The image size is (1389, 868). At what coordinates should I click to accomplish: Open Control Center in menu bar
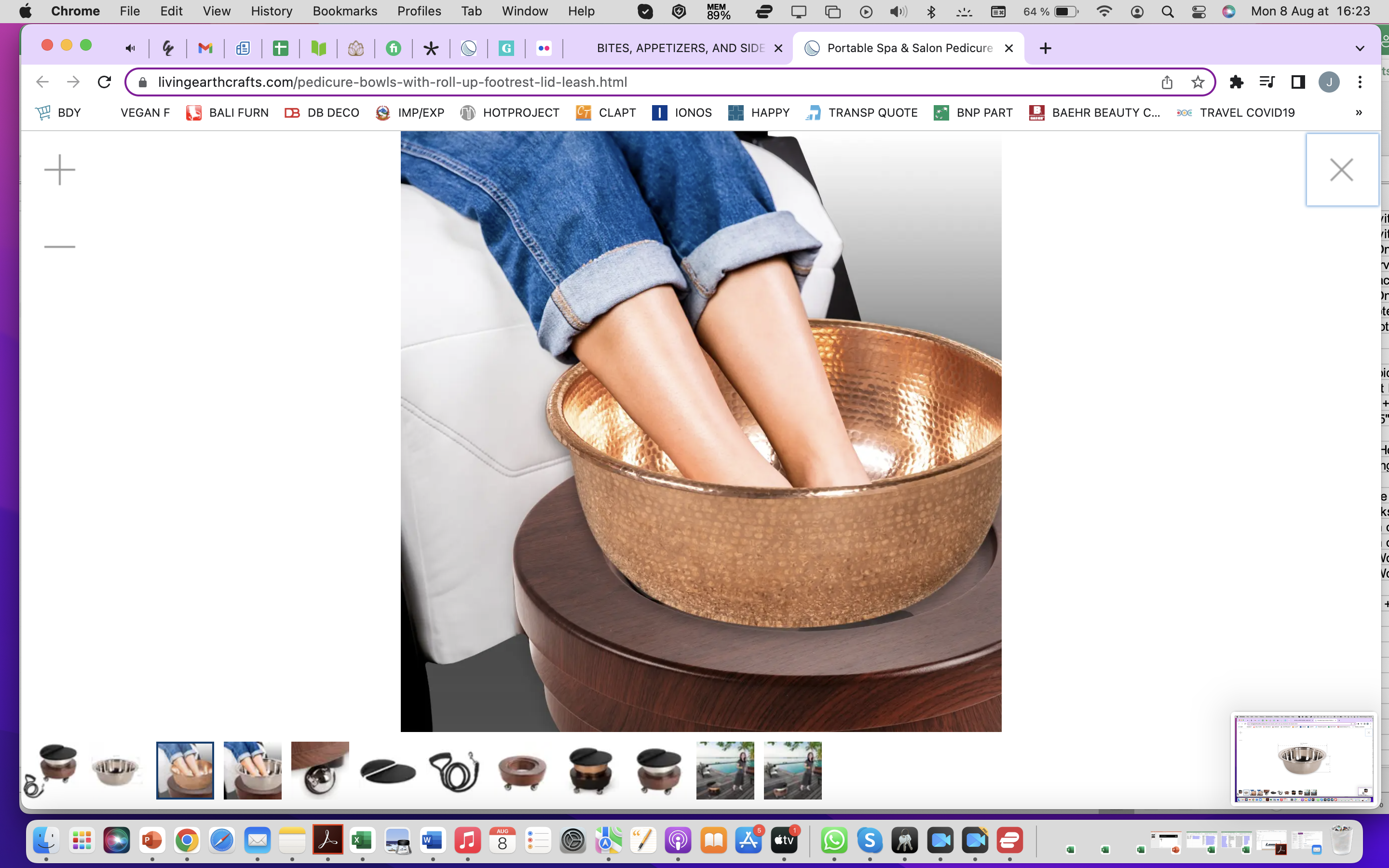(x=1198, y=12)
